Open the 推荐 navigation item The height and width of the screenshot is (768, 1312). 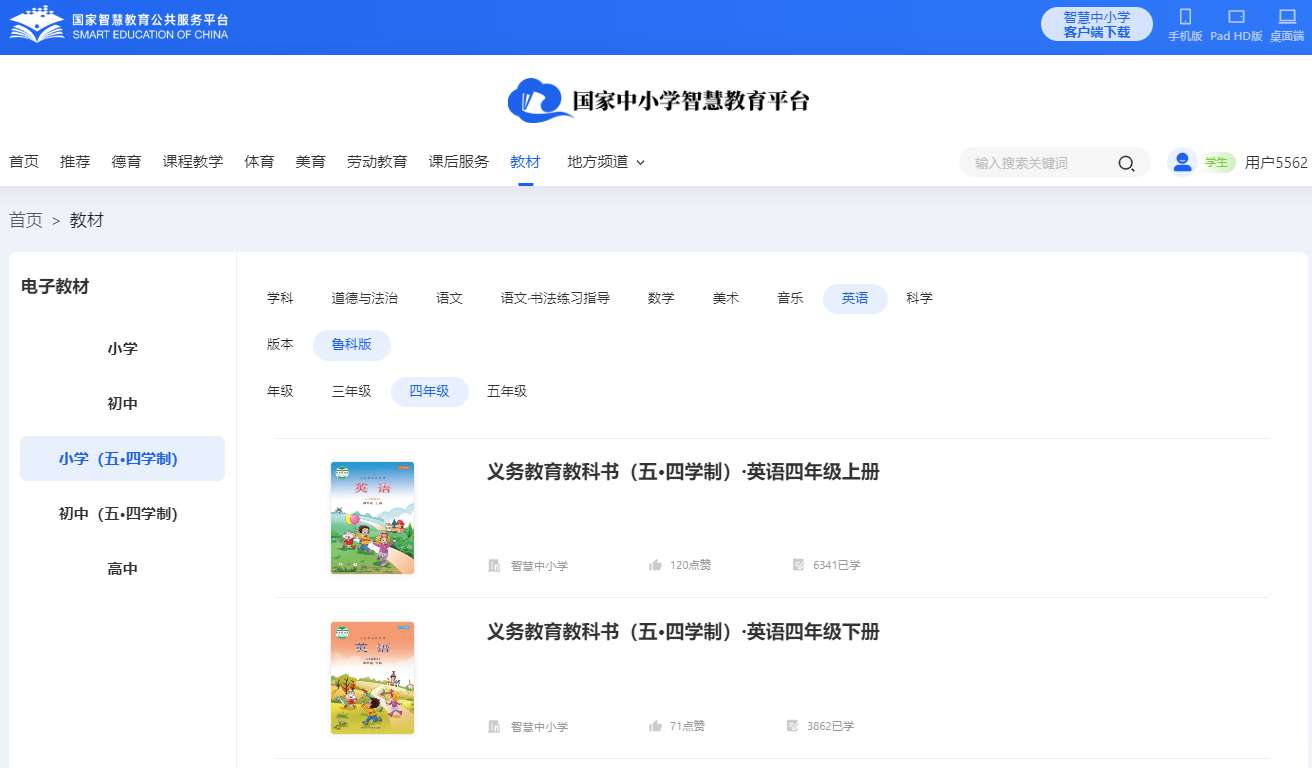tap(75, 162)
